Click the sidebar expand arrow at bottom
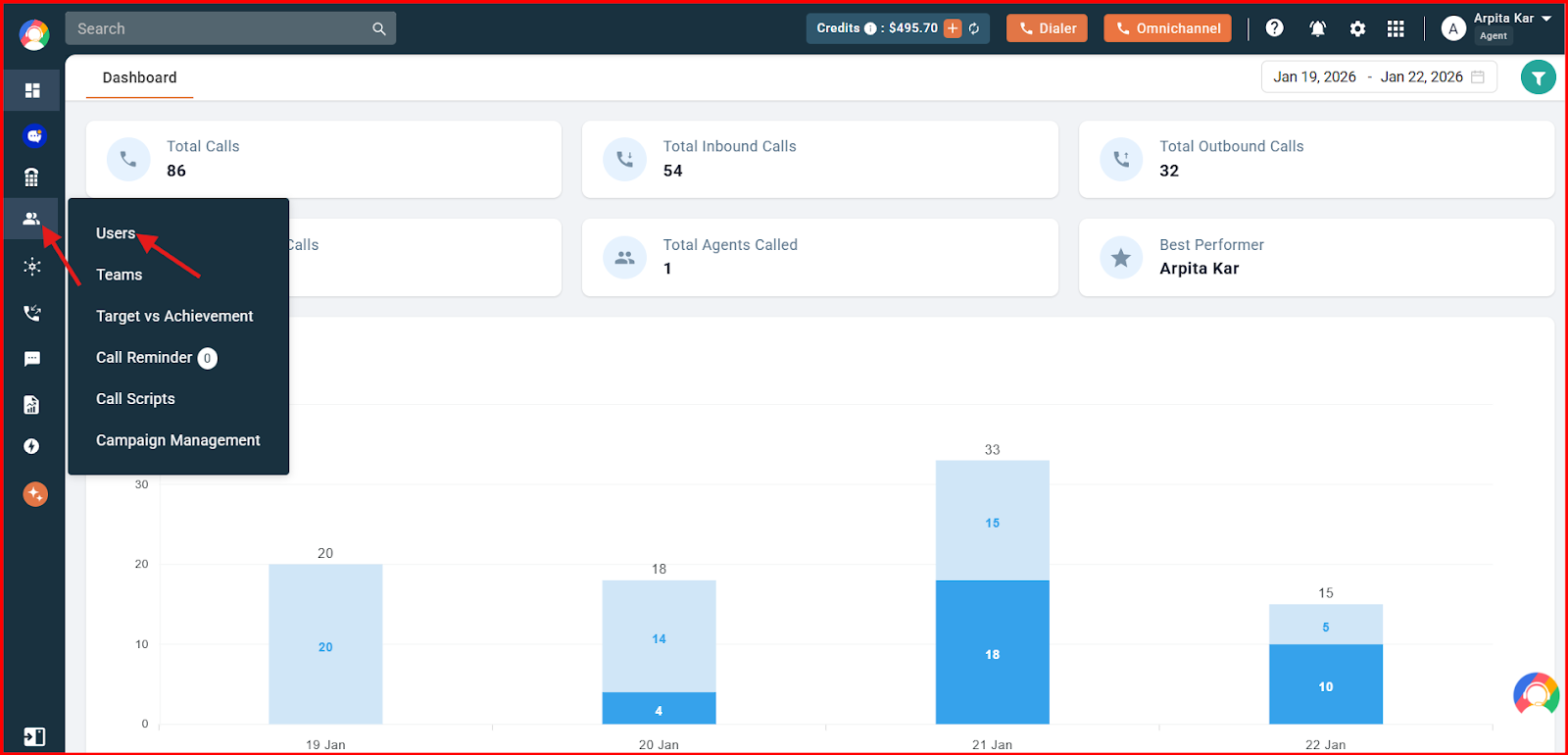Image resolution: width=1568 pixels, height=755 pixels. 33,736
